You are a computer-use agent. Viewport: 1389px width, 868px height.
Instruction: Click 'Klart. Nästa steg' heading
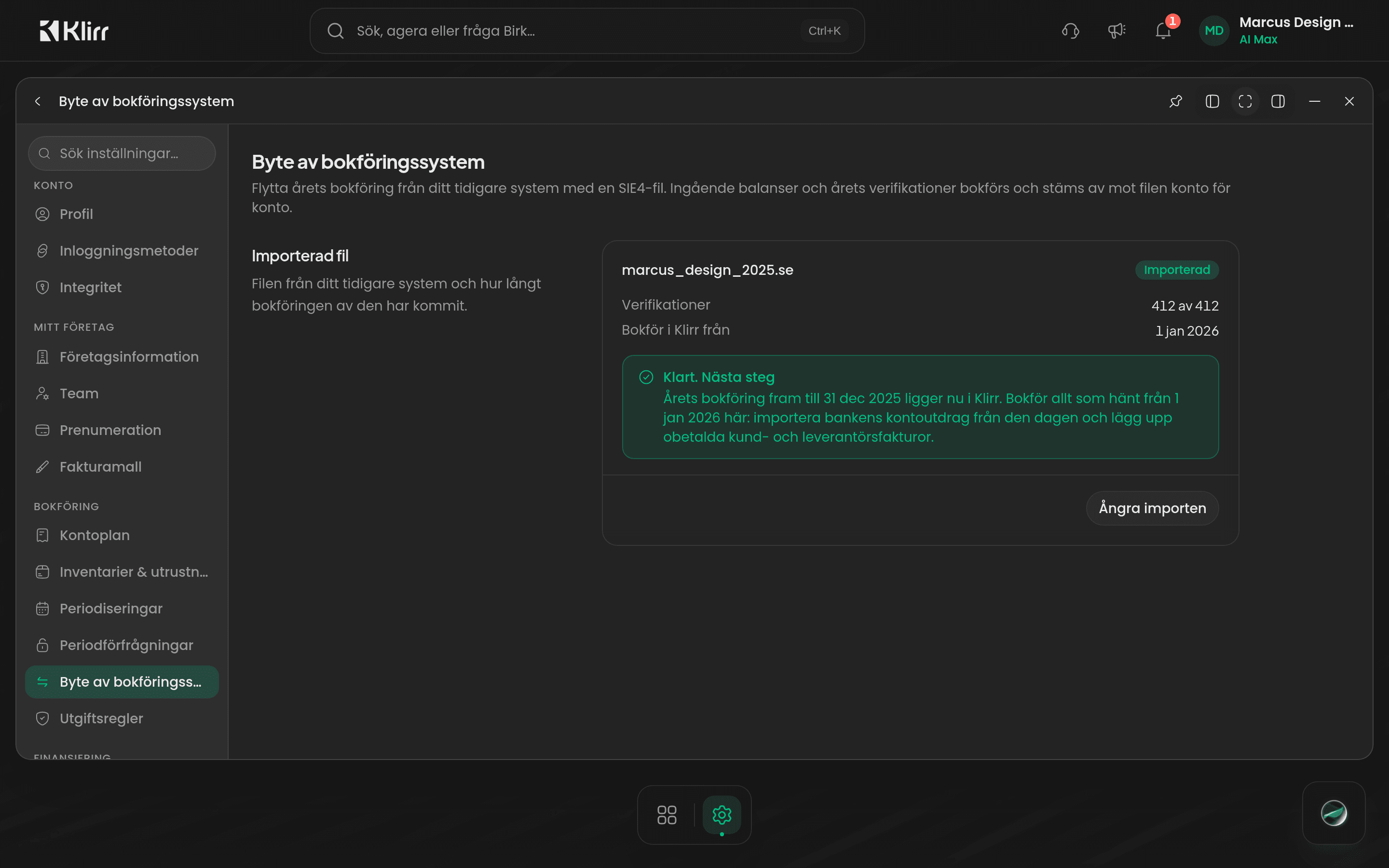point(719,377)
